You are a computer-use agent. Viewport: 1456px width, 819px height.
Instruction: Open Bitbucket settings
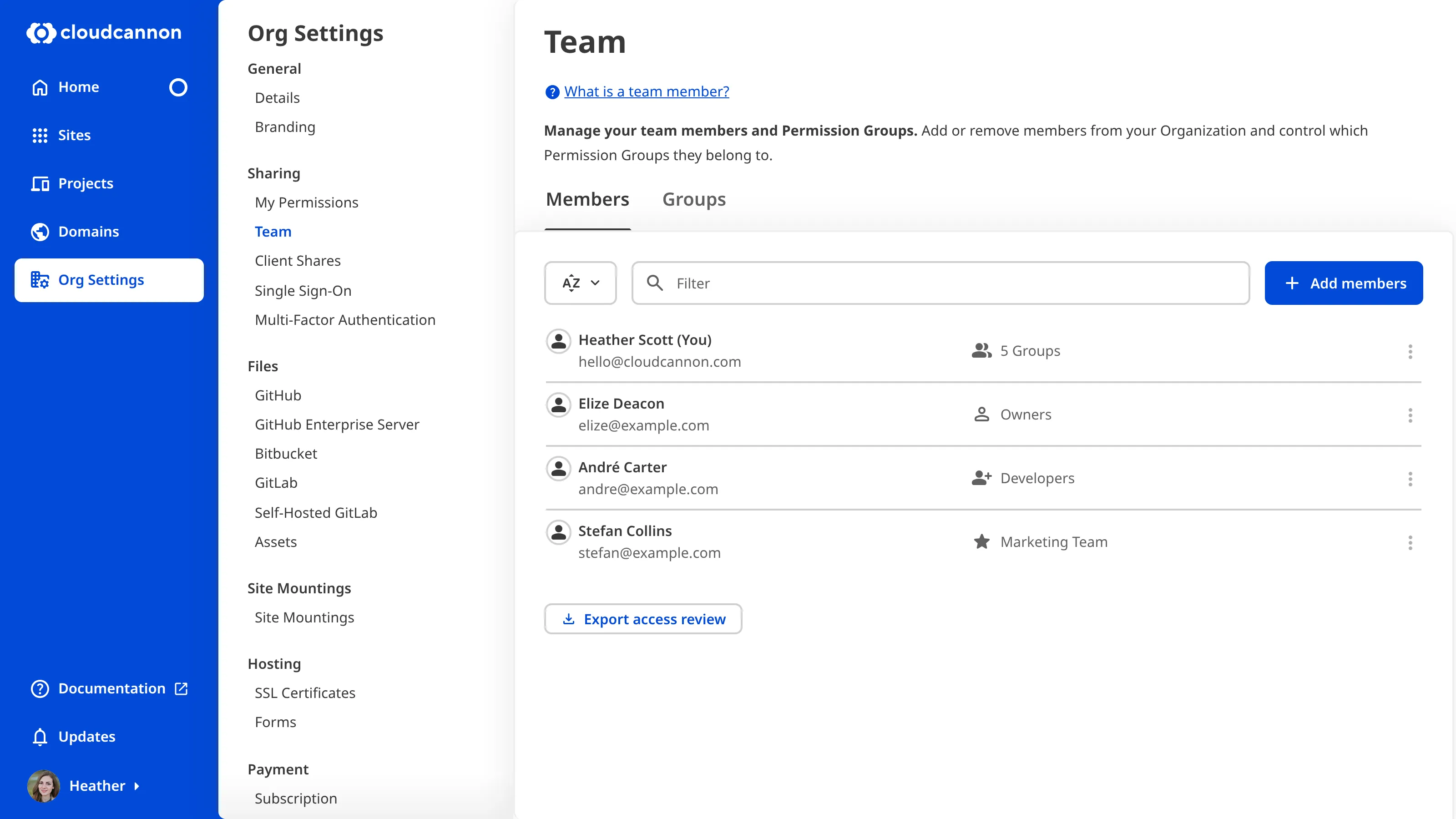285,453
